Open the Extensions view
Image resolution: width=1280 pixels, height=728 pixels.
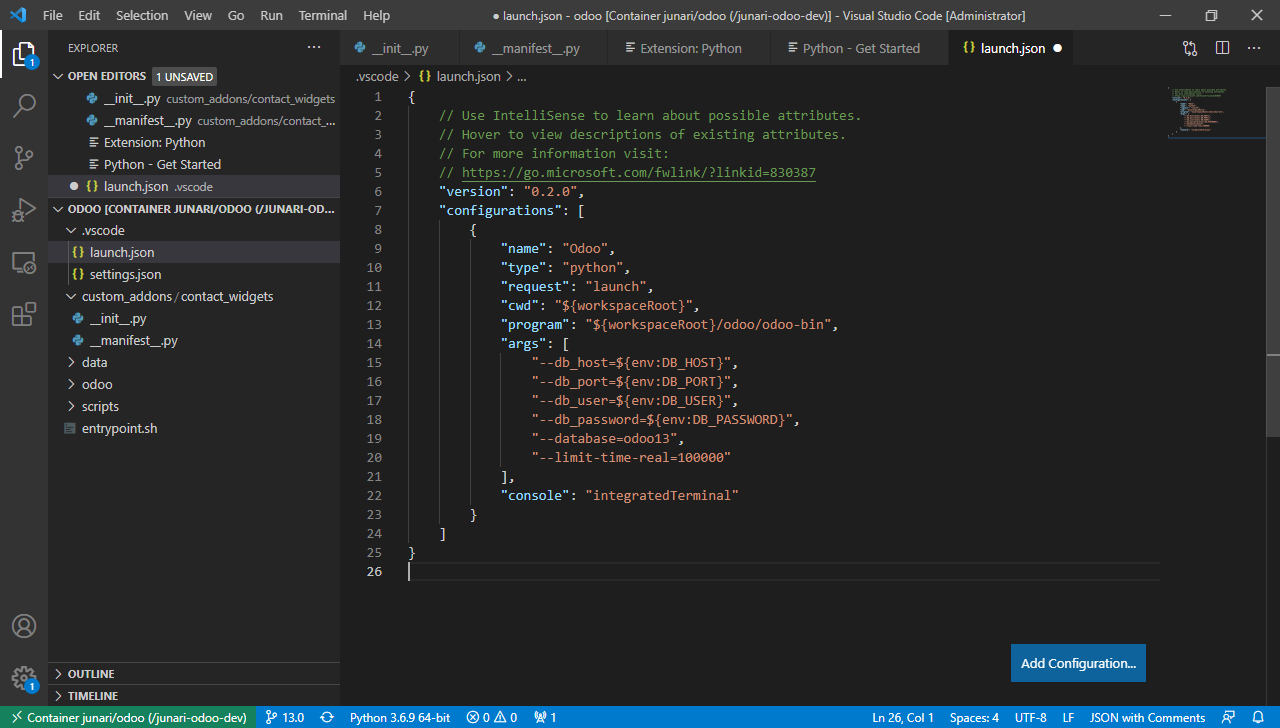pyautogui.click(x=24, y=316)
